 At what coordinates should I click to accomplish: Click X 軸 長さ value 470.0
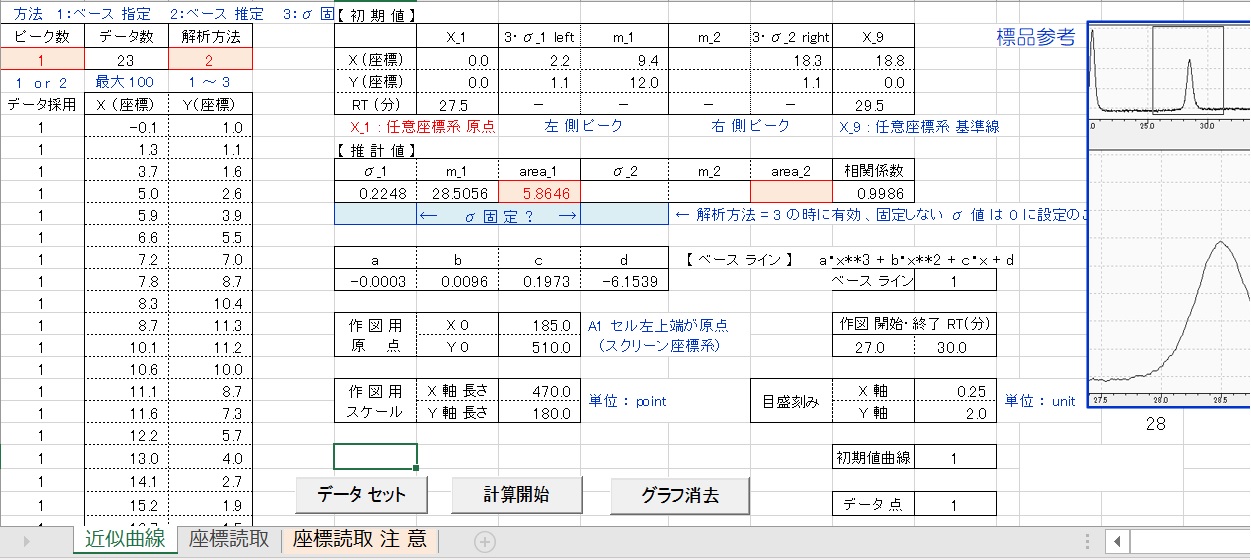[x=540, y=391]
